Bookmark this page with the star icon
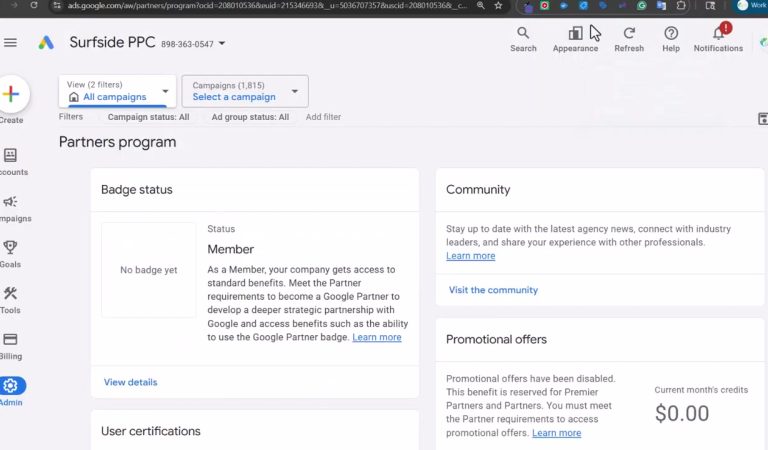 point(498,5)
